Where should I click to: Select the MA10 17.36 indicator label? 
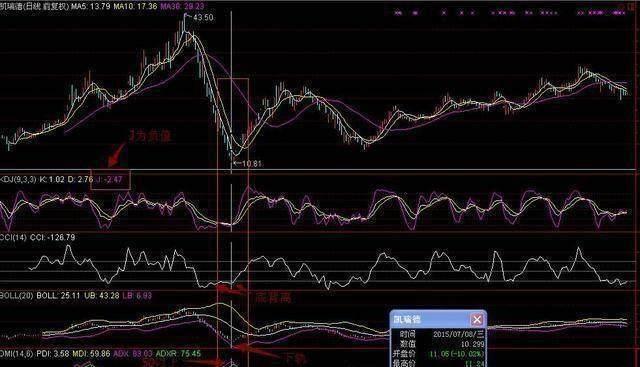[x=135, y=7]
